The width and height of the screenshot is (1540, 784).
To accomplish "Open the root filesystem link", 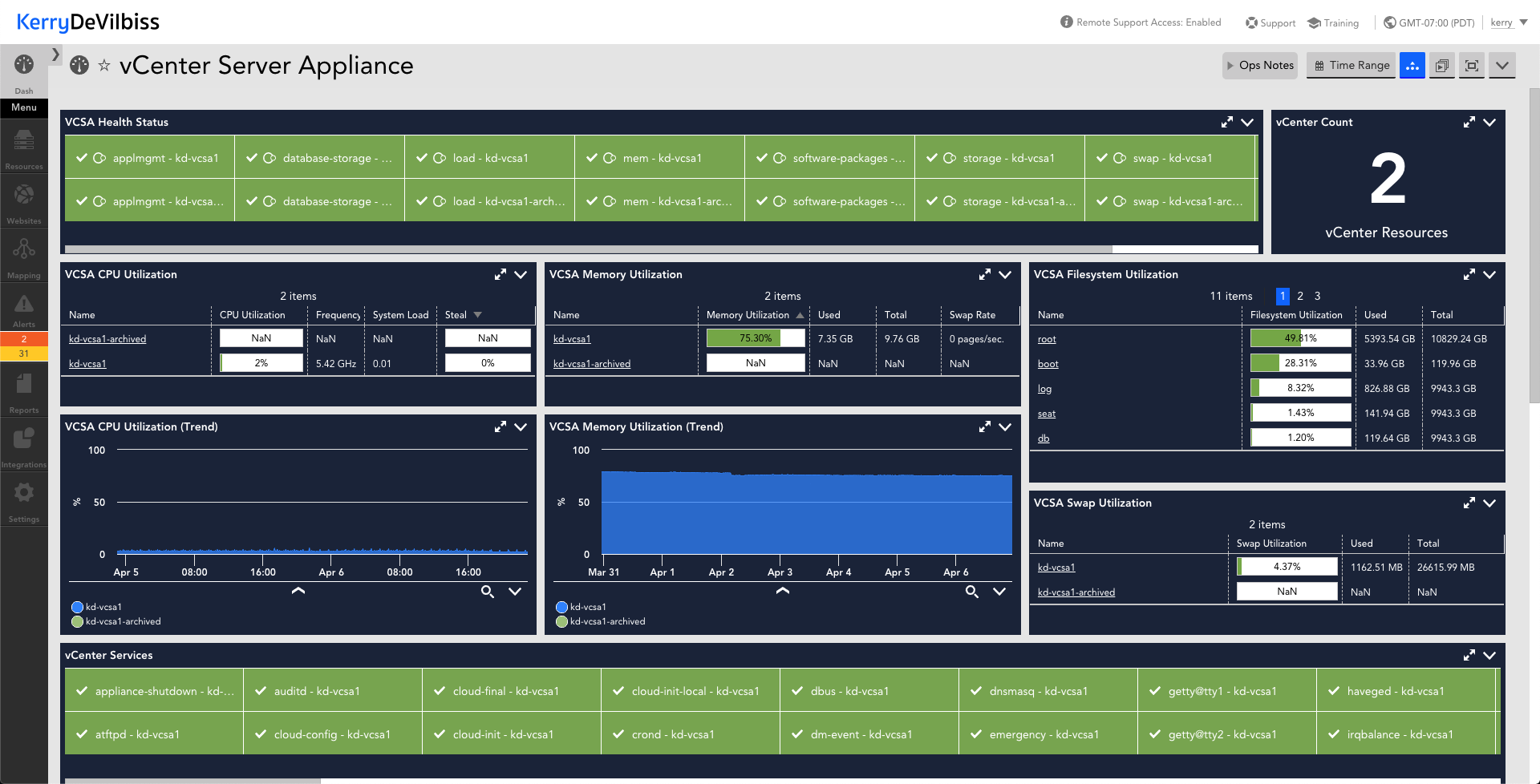I will (x=1047, y=339).
